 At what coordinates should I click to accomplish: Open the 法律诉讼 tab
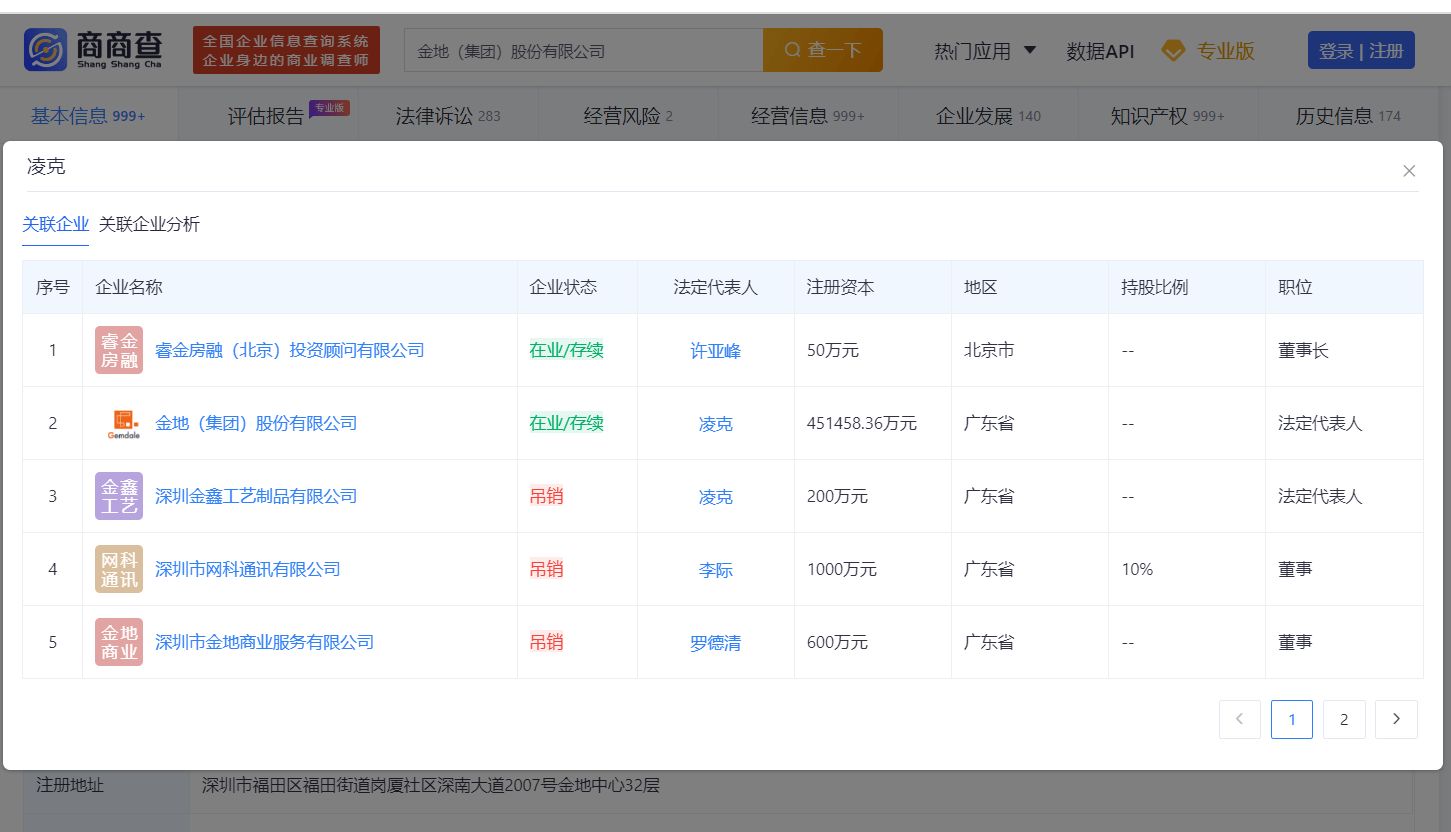pyautogui.click(x=448, y=116)
